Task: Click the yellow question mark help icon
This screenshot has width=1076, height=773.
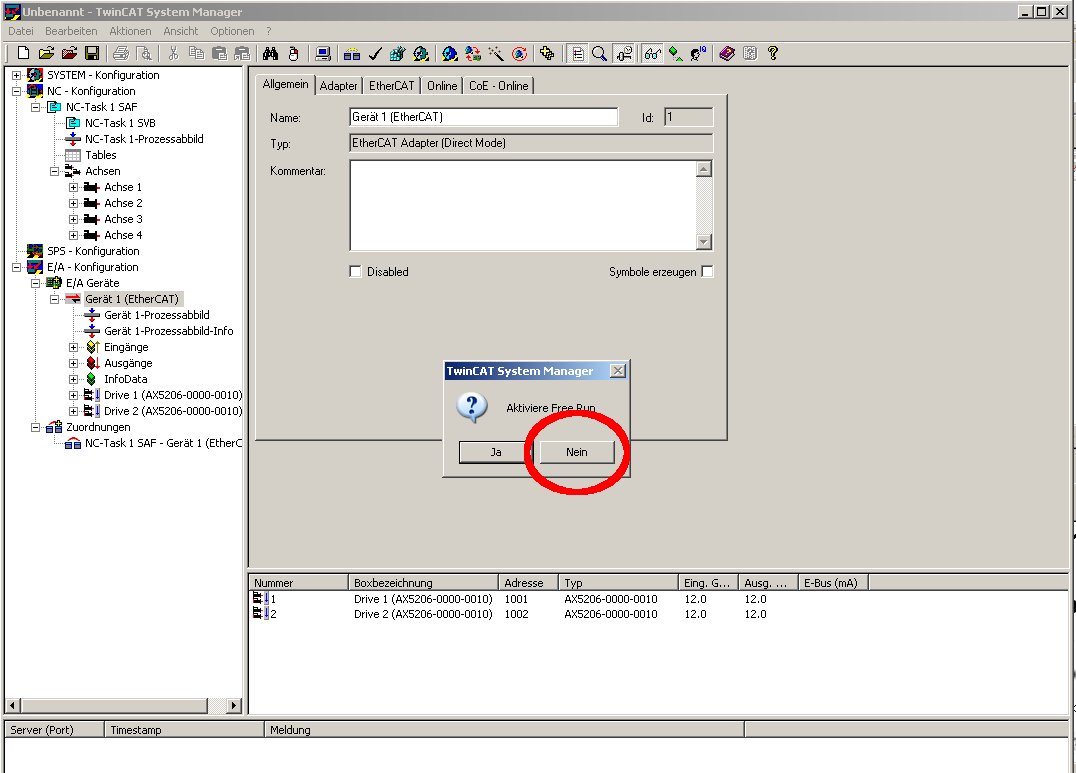Action: pos(773,54)
